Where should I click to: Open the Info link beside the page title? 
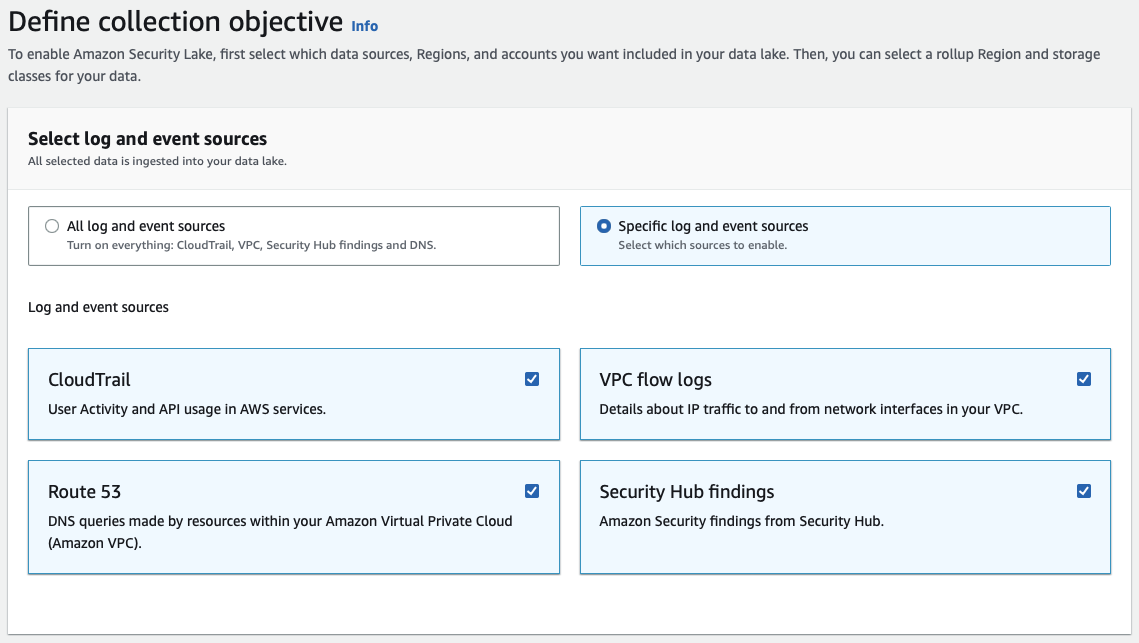(x=364, y=26)
